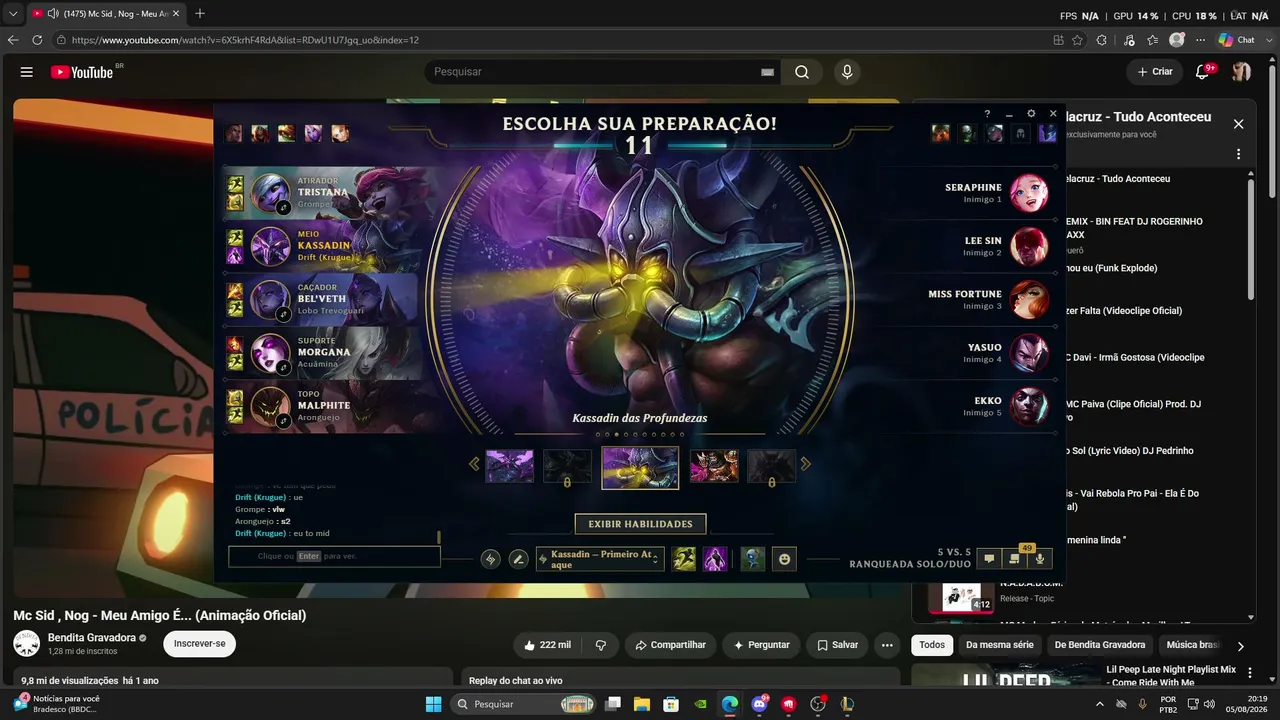Open a new browser tab

[200, 14]
